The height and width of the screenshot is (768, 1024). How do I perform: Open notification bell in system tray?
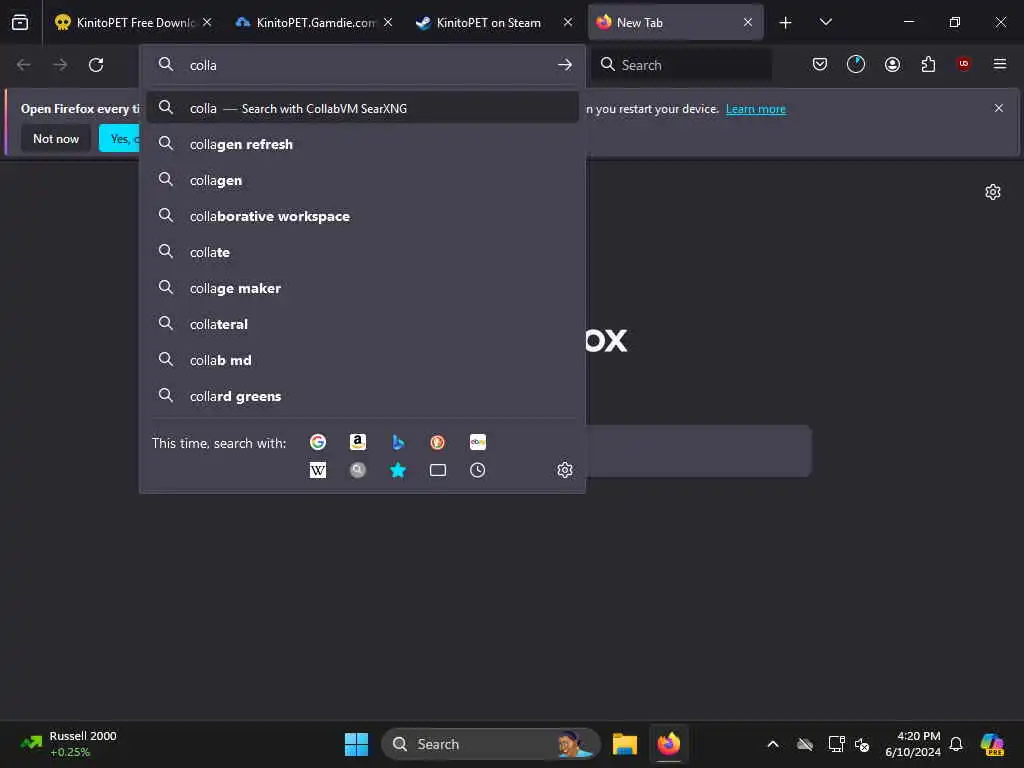pos(956,744)
